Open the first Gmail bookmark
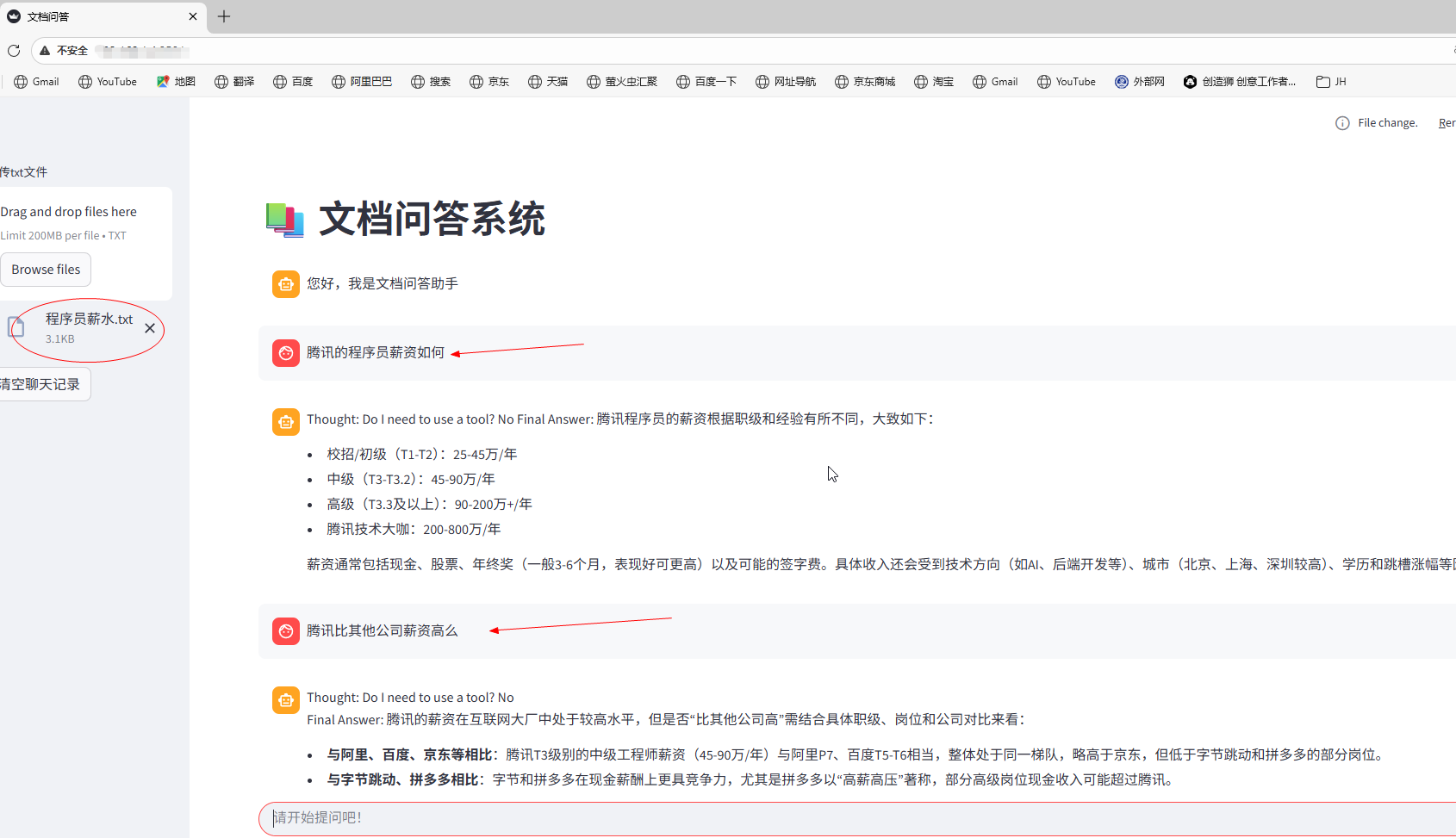The image size is (1456, 838). click(37, 82)
